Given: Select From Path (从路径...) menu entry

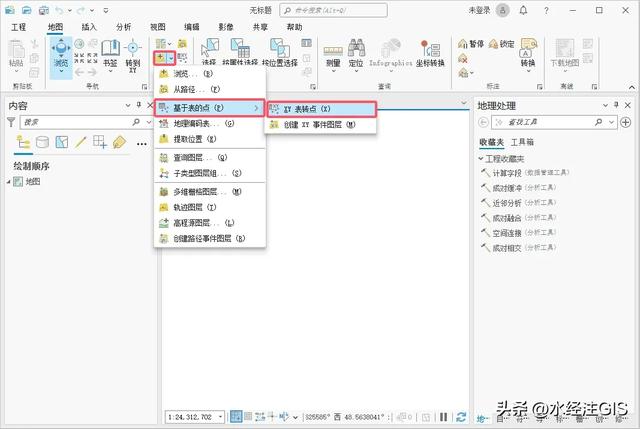Looking at the screenshot, I should (x=210, y=89).
